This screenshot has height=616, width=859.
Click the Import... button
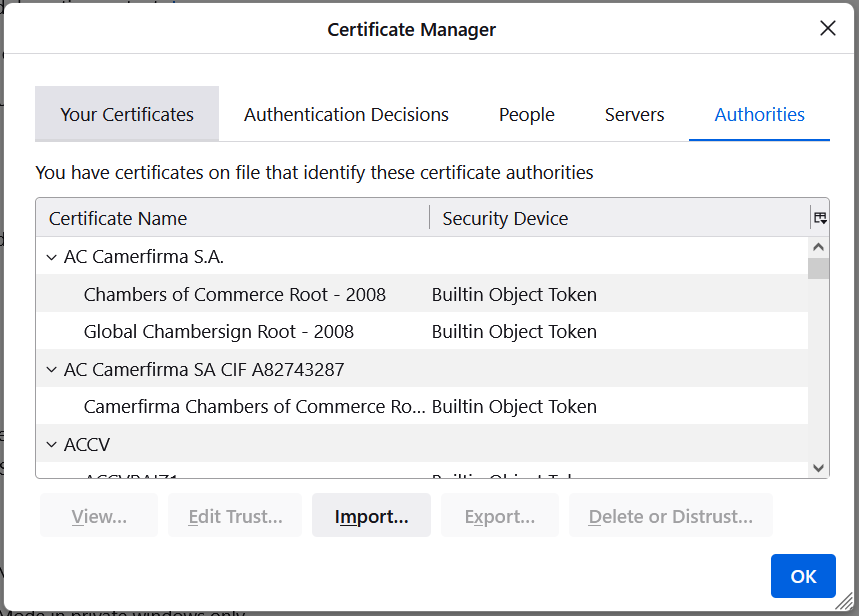(371, 517)
